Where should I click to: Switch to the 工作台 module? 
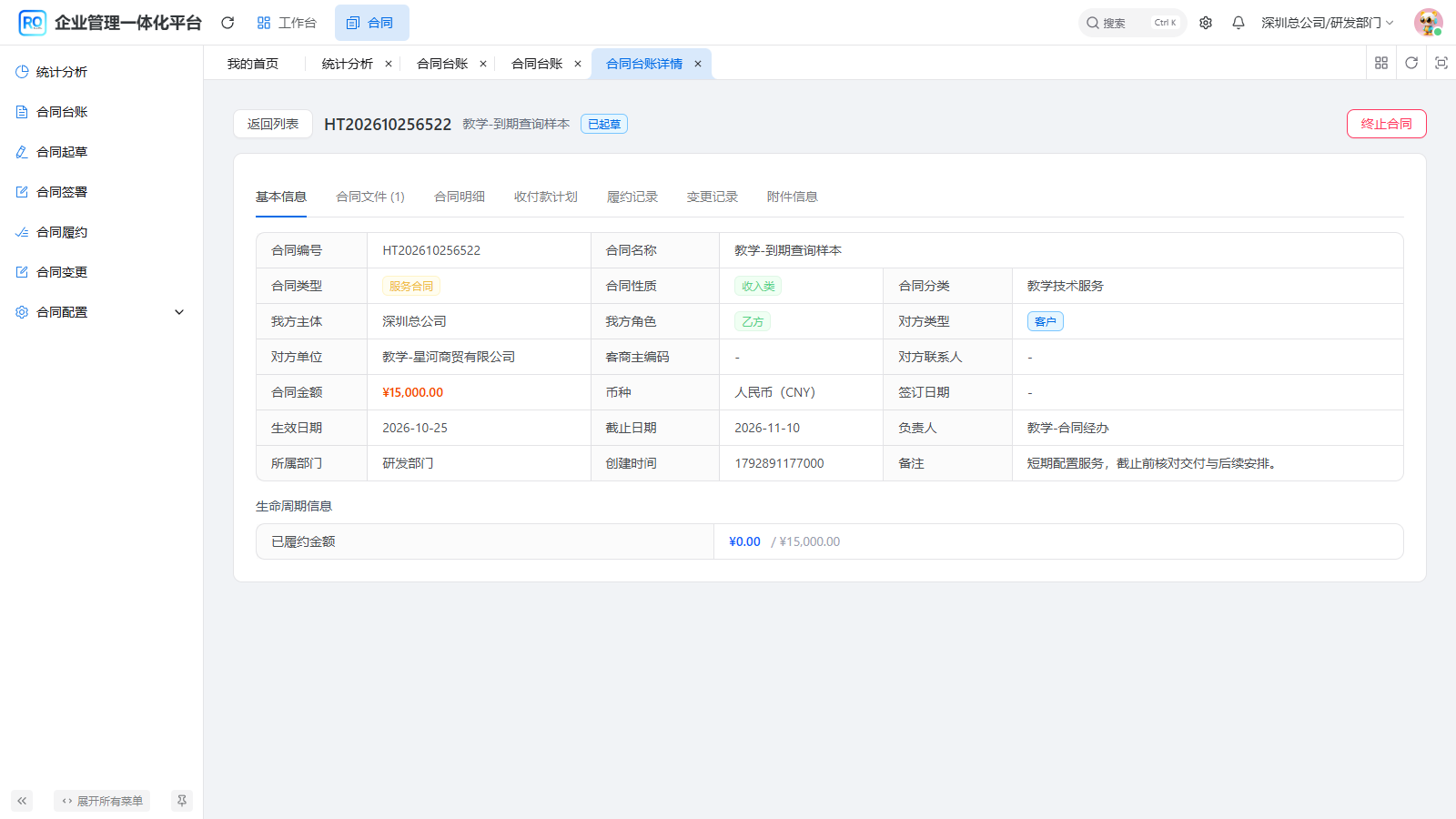[x=287, y=23]
